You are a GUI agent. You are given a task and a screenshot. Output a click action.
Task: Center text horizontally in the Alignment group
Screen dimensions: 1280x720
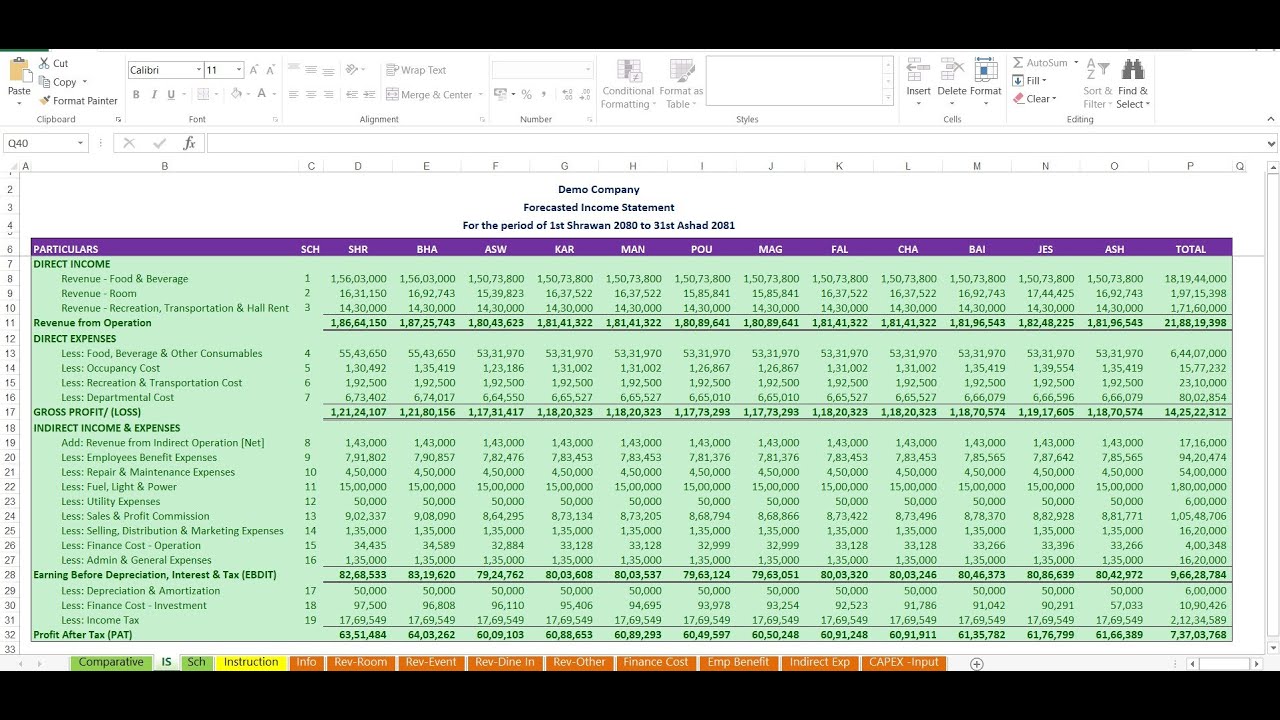(x=312, y=95)
